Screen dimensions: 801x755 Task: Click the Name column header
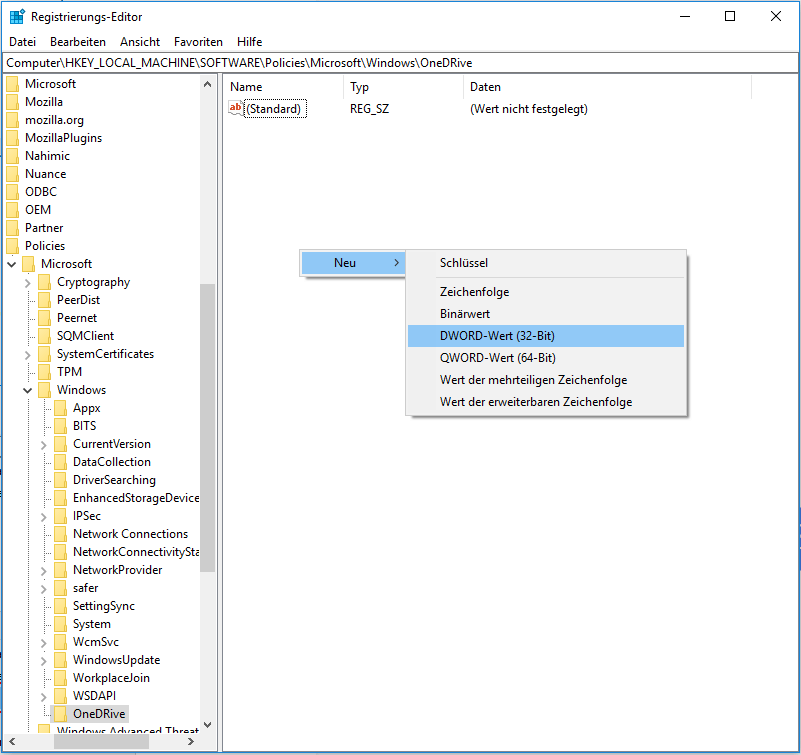point(284,87)
